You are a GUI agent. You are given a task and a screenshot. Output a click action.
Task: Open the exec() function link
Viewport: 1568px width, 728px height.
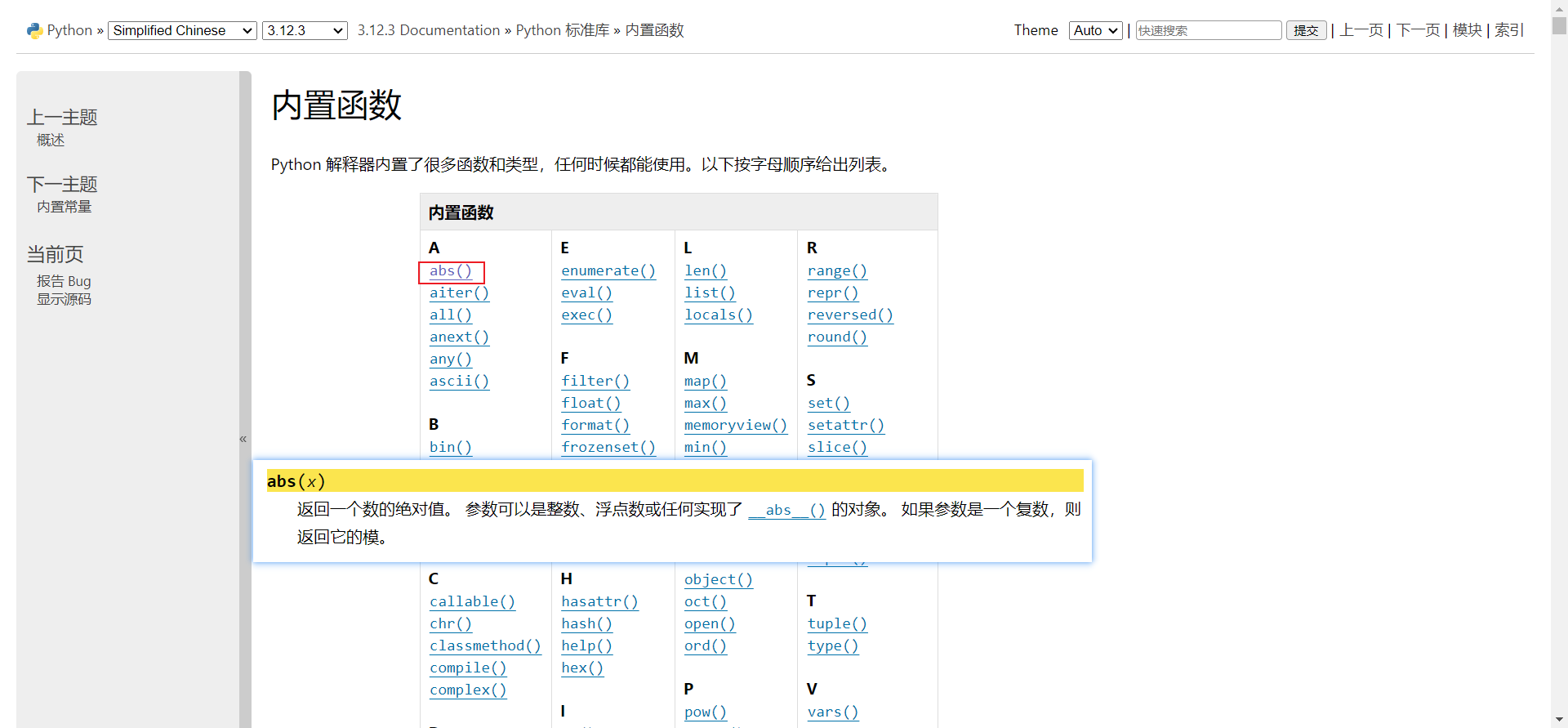(x=586, y=315)
